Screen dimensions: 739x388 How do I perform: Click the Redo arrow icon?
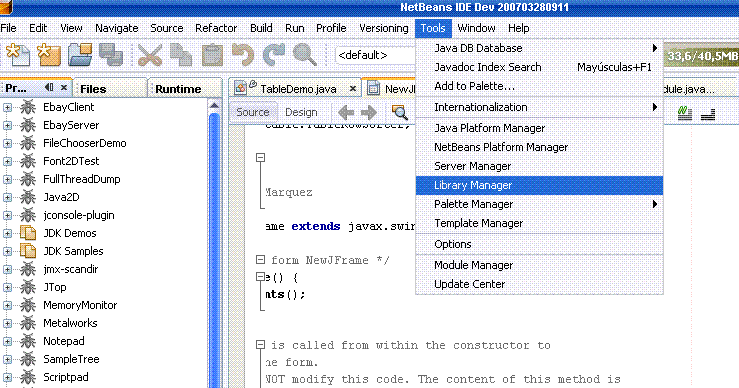coord(274,55)
